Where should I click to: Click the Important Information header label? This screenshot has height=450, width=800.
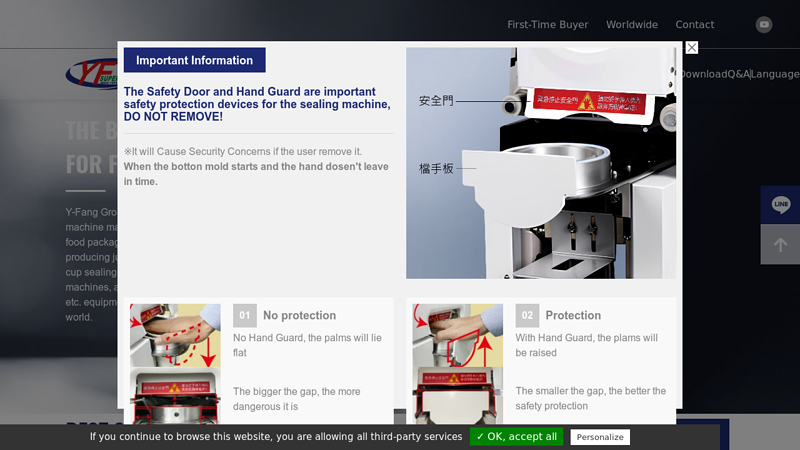click(194, 60)
